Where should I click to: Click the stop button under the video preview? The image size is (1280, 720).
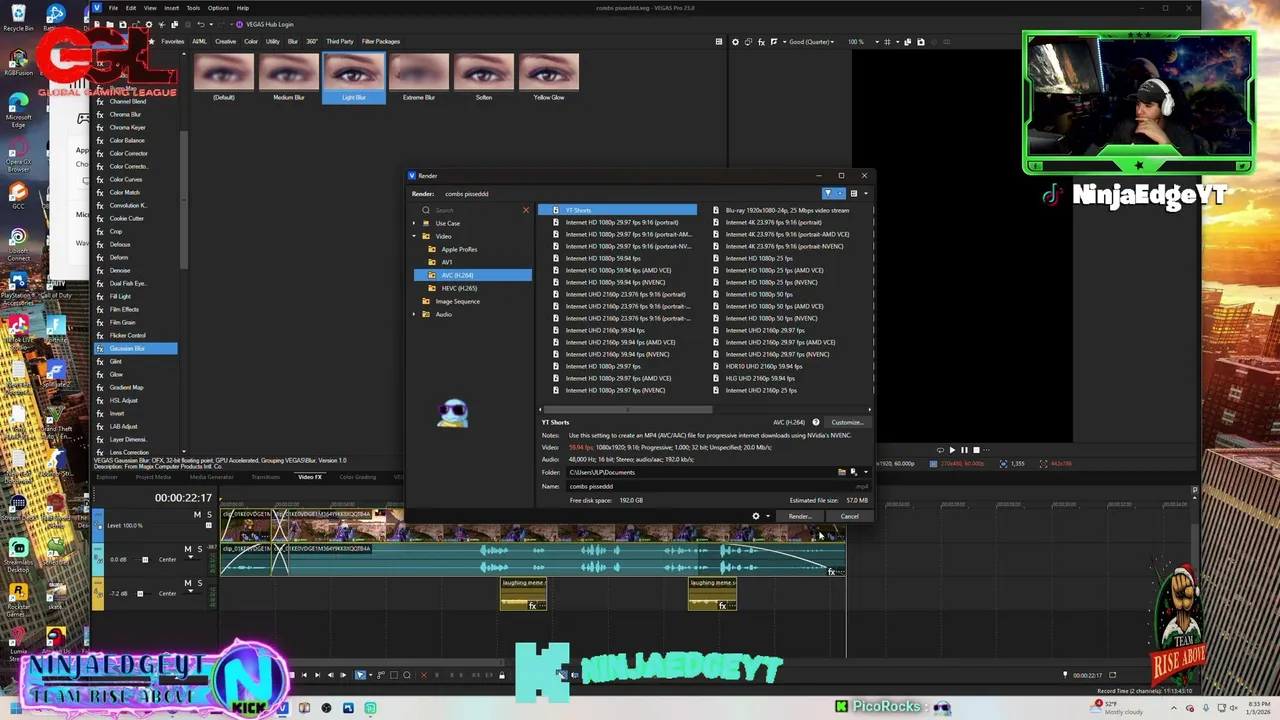[x=976, y=450]
